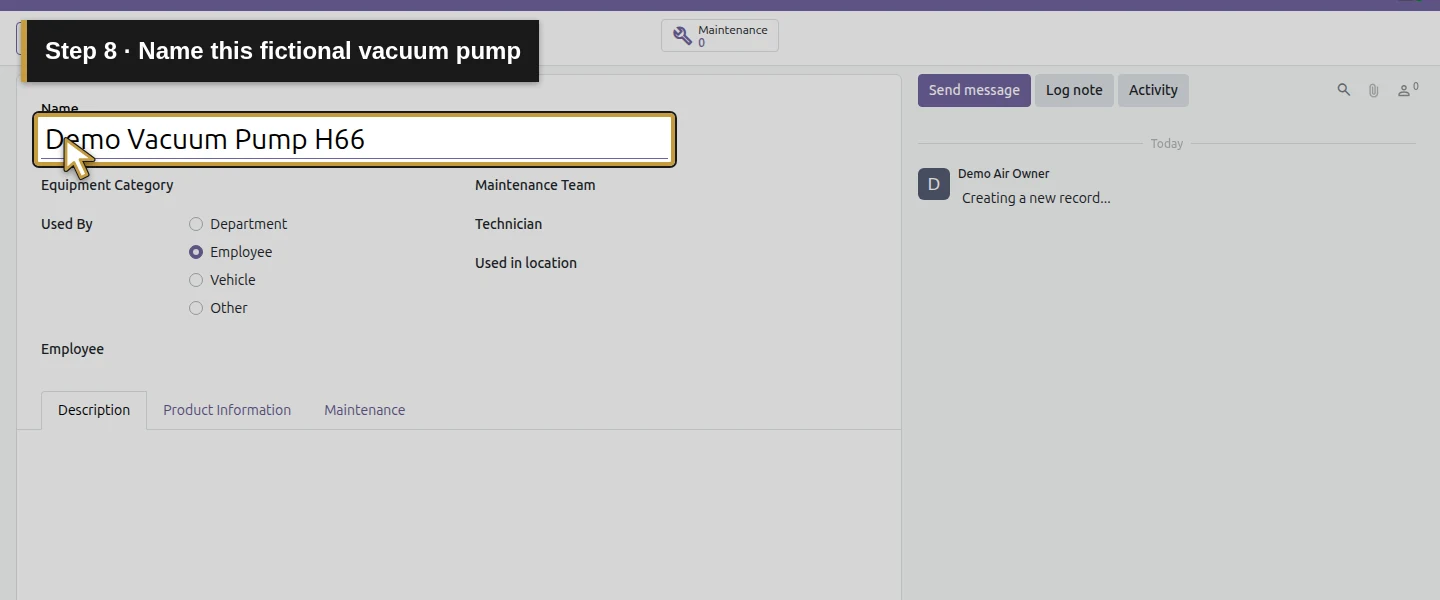Click the Demo Air Owner author name
Screen dimensions: 1440x600
(1003, 174)
